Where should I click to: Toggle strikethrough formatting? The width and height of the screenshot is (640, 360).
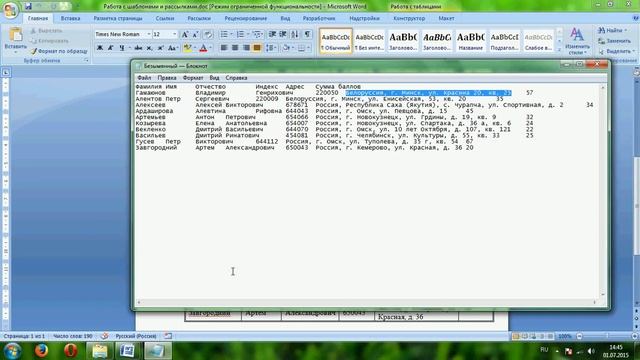click(x=138, y=48)
